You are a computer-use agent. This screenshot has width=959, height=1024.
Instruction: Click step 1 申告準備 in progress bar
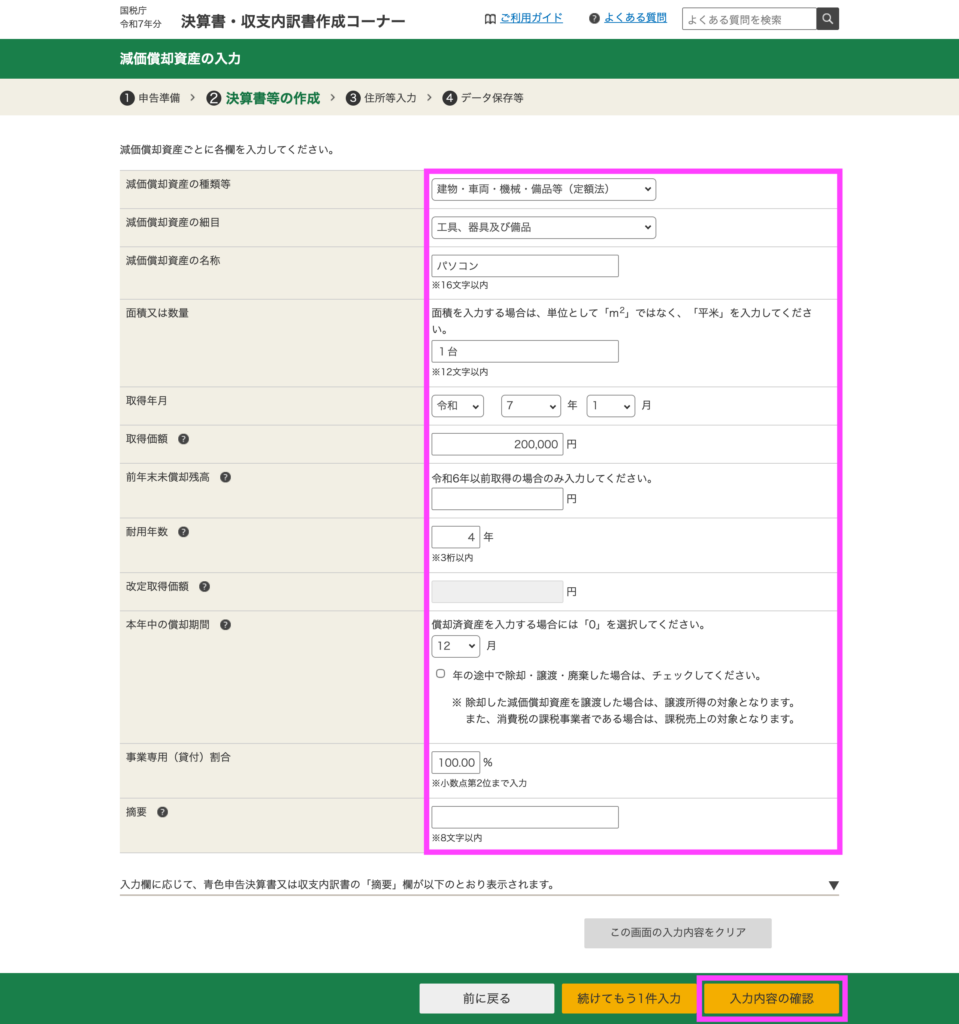(150, 98)
